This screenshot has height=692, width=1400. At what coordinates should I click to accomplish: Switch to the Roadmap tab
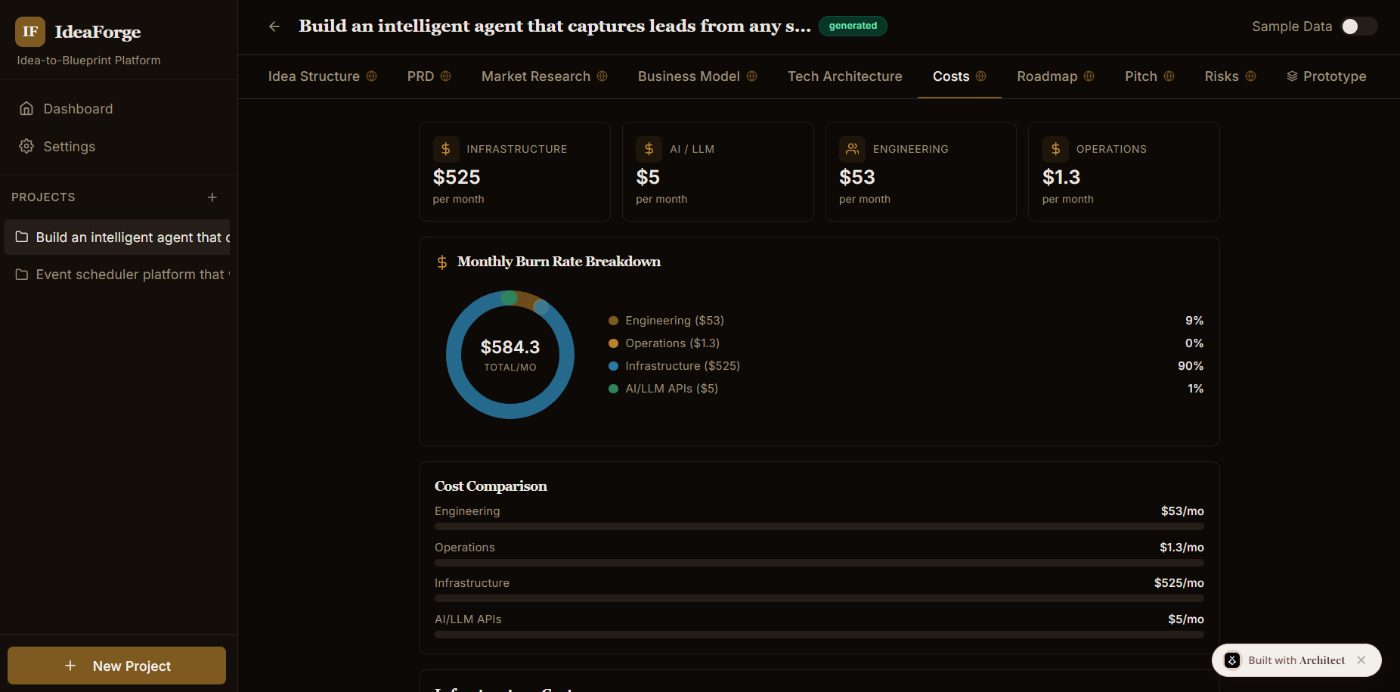[1046, 75]
